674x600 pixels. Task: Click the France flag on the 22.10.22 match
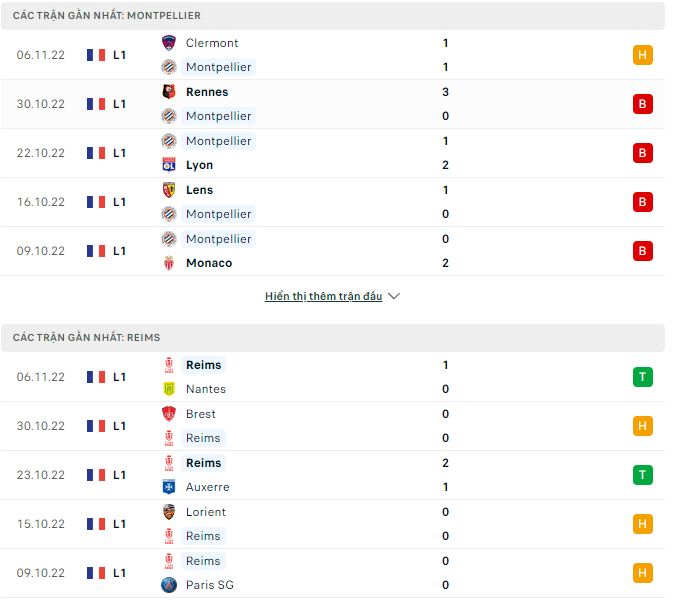(x=96, y=153)
